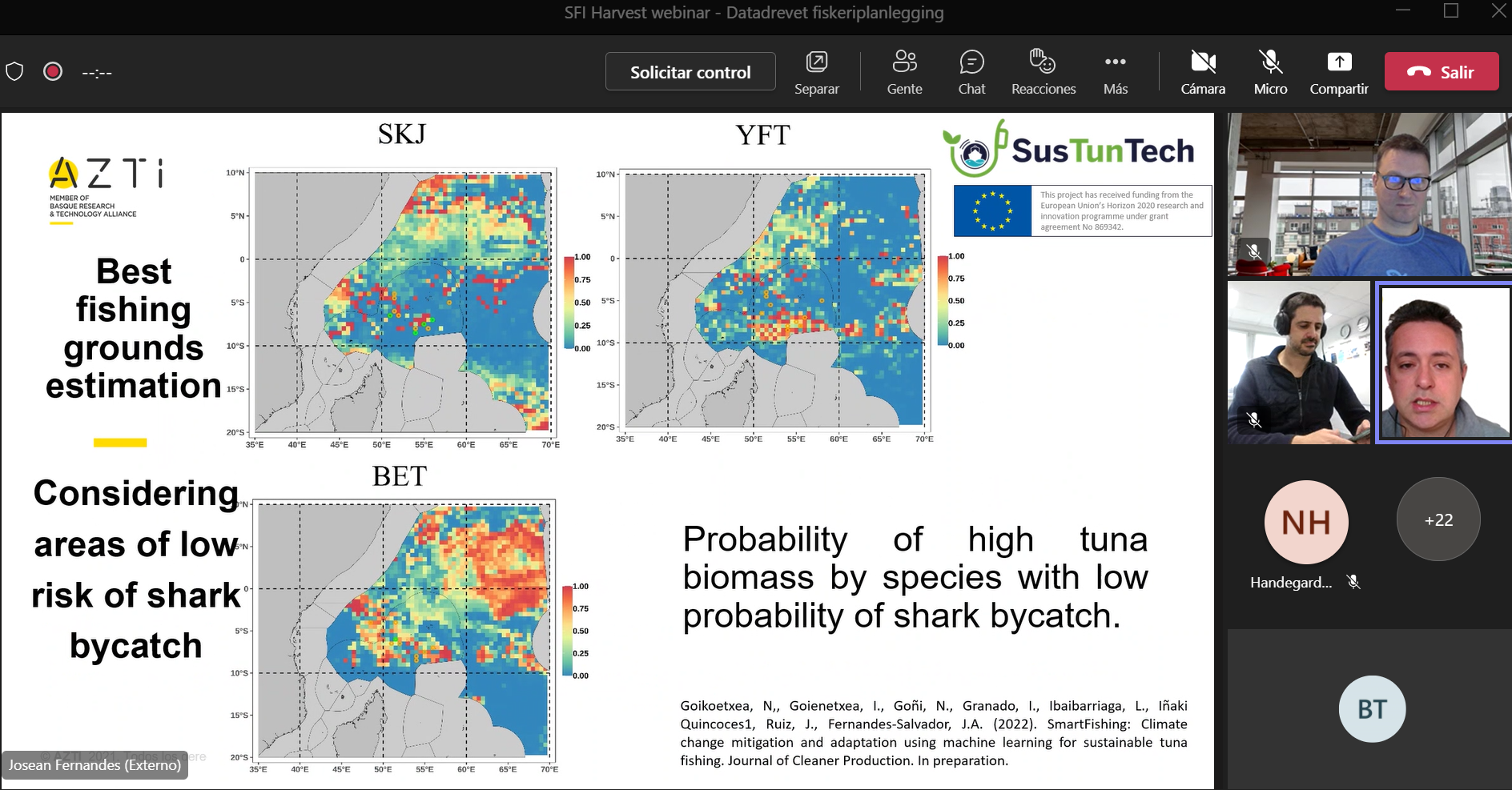Click the SKJ probability map
This screenshot has height=790, width=1512.
(404, 301)
